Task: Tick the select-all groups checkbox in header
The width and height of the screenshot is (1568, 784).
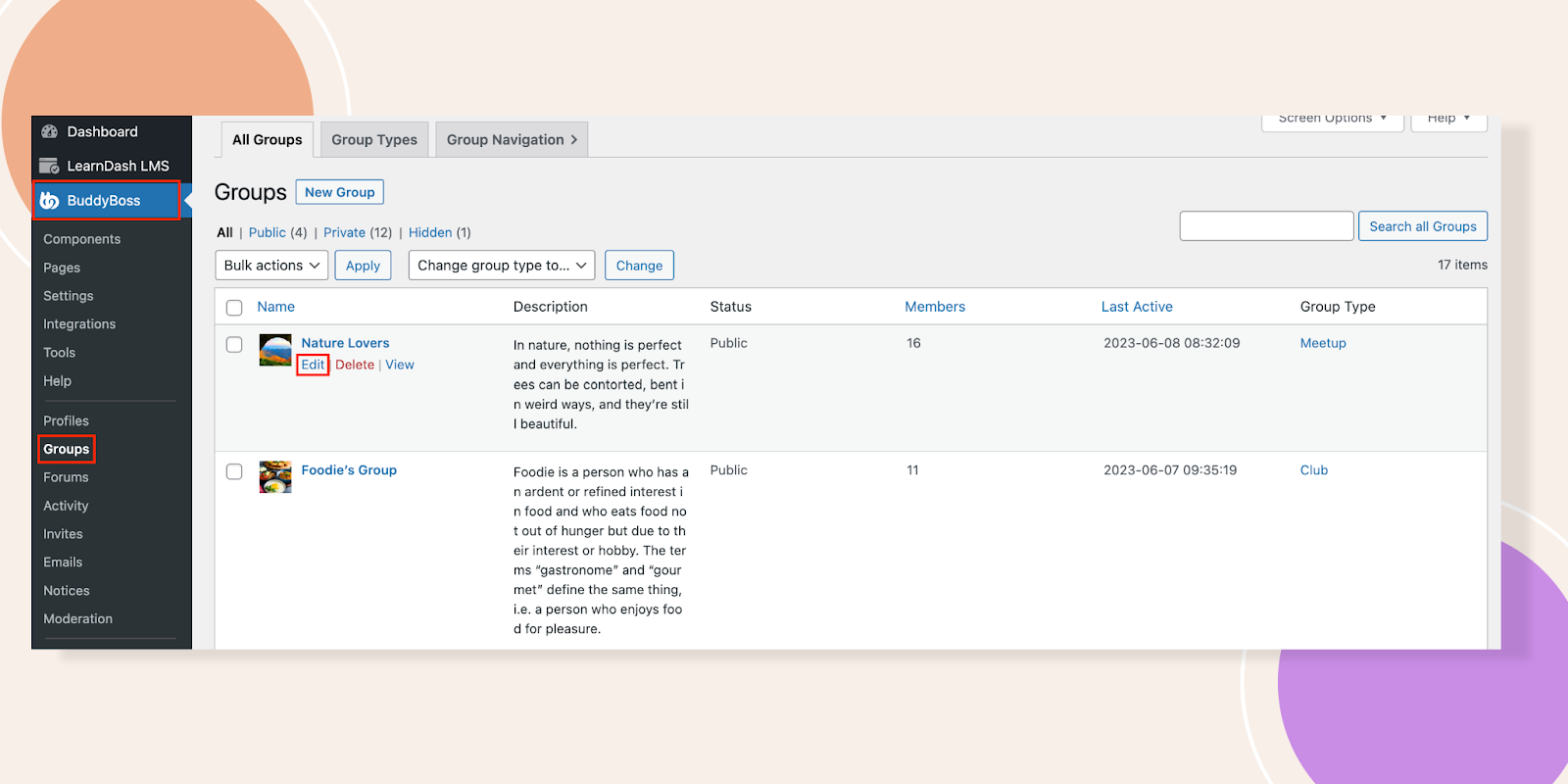Action: (234, 308)
